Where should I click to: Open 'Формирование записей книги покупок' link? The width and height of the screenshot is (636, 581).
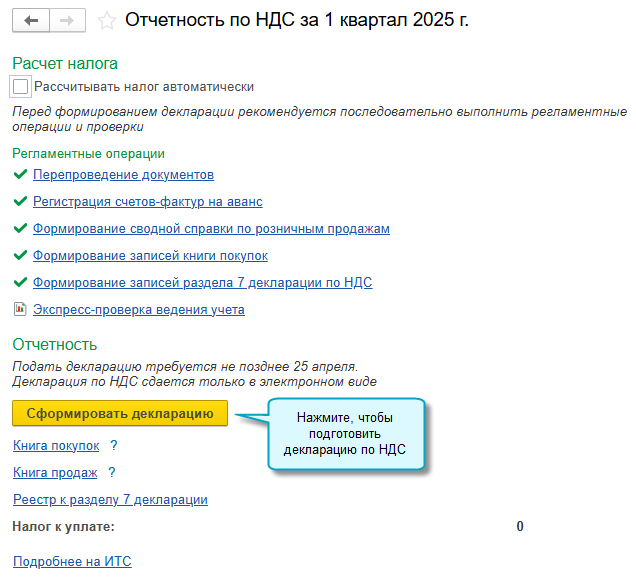tap(150, 256)
